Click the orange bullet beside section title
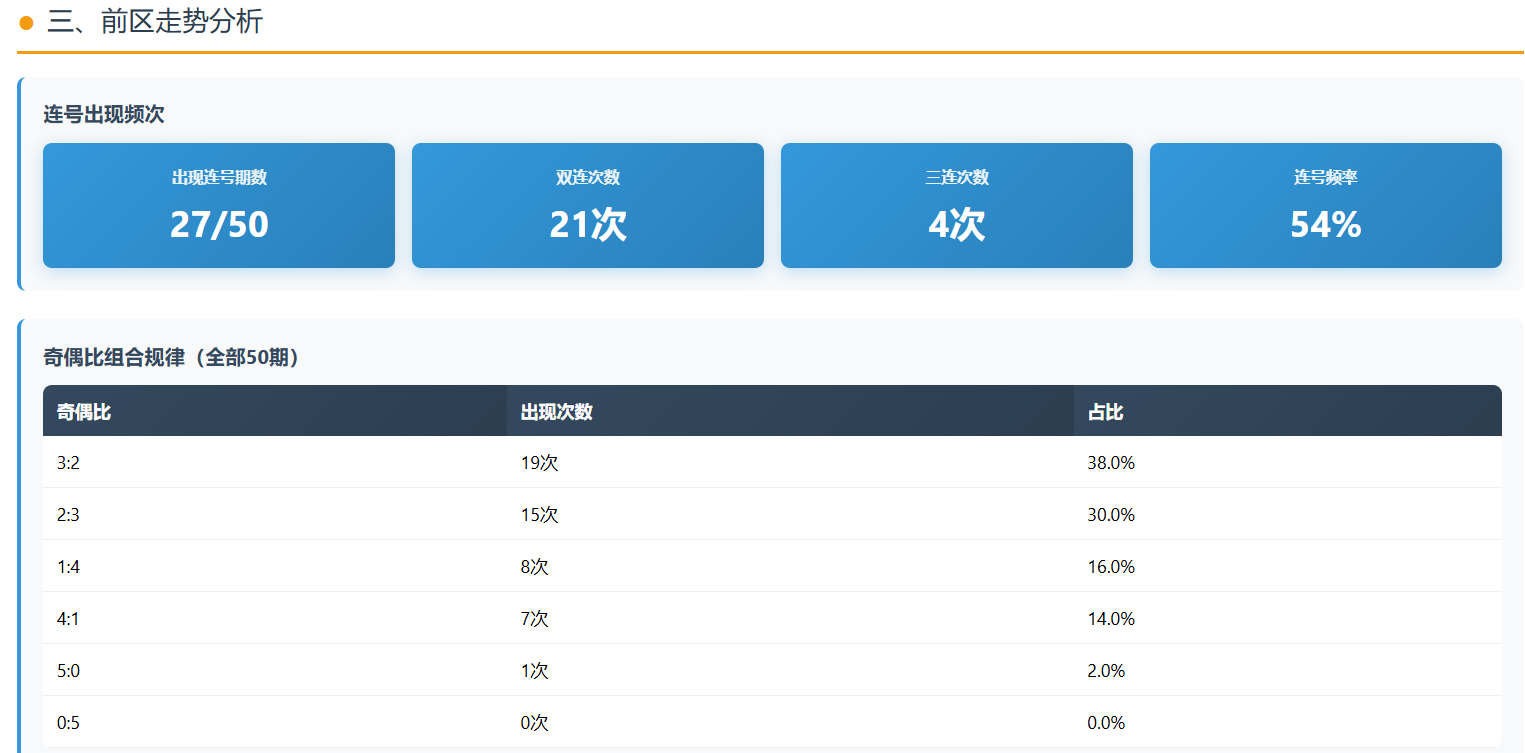 27,23
